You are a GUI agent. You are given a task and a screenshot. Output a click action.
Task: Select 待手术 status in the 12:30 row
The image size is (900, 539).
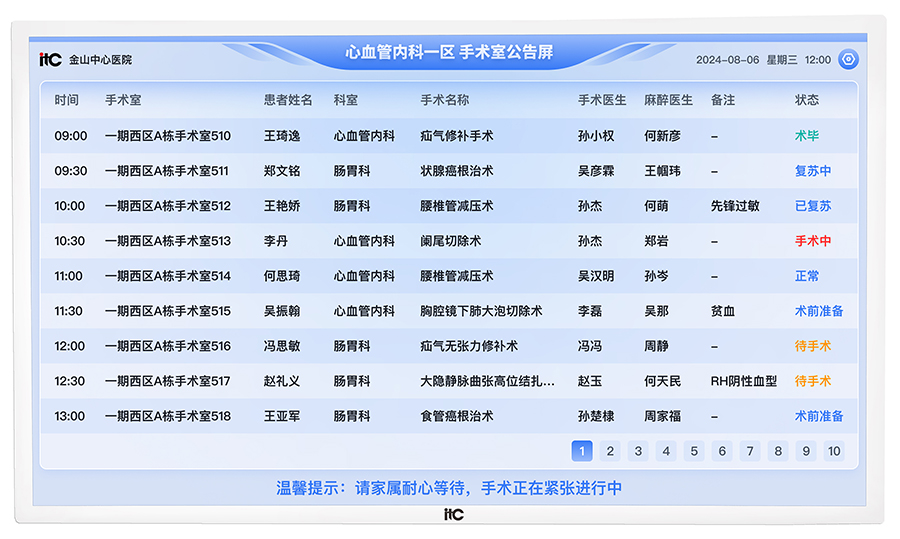click(813, 381)
